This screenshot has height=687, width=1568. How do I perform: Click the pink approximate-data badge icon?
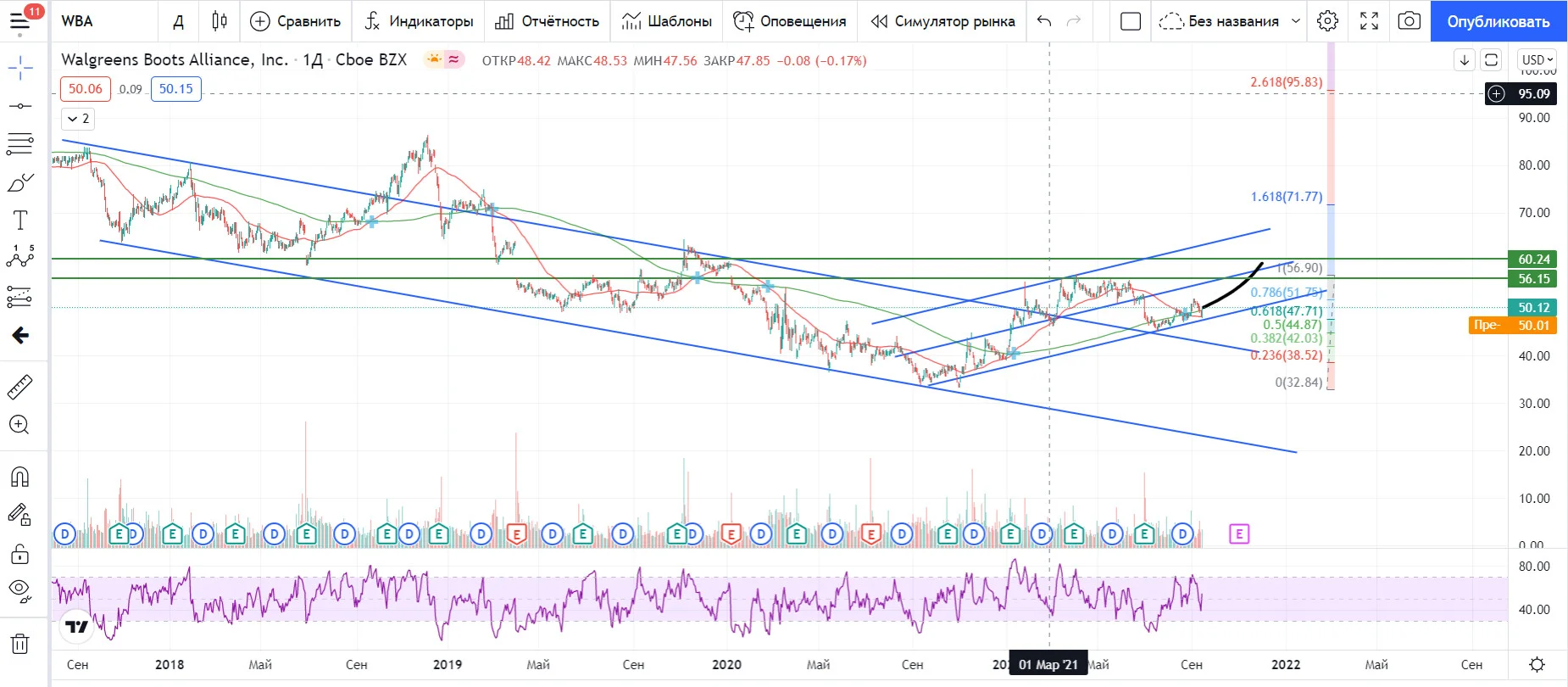click(x=454, y=60)
